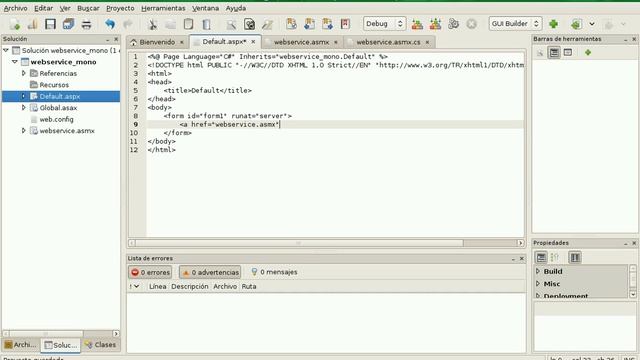
Task: Switch to the Archi... pad tab
Action: click(x=20, y=345)
